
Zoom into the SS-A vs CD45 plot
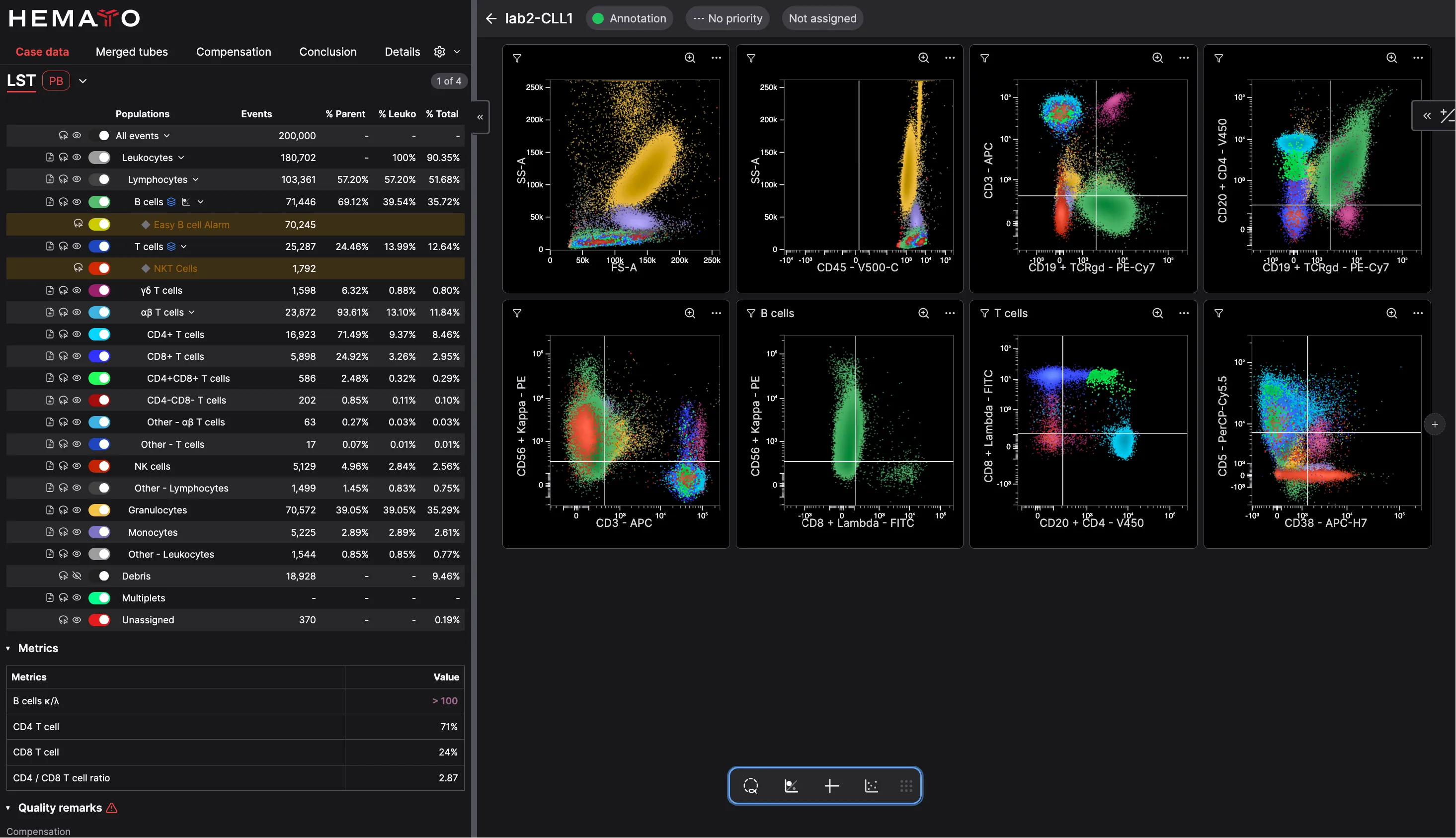(x=923, y=58)
